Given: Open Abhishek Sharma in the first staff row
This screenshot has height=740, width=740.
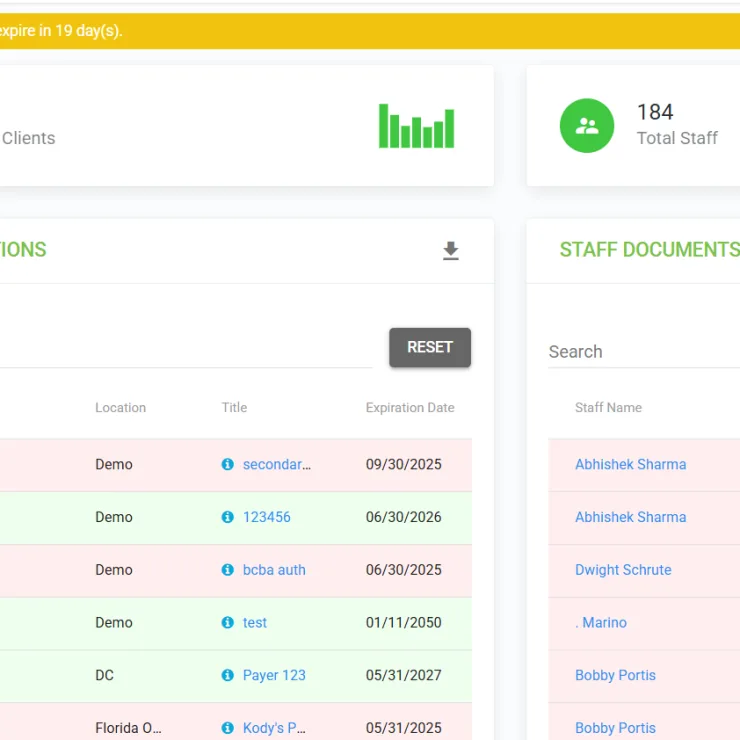Looking at the screenshot, I should (x=631, y=464).
